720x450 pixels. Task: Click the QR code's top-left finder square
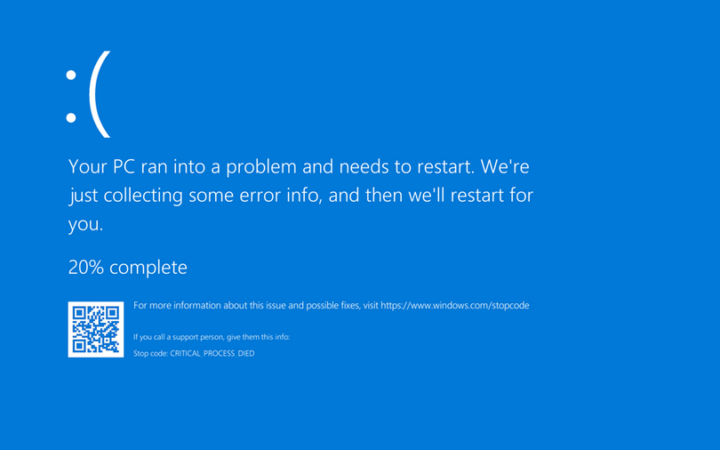pyautogui.click(x=78, y=311)
